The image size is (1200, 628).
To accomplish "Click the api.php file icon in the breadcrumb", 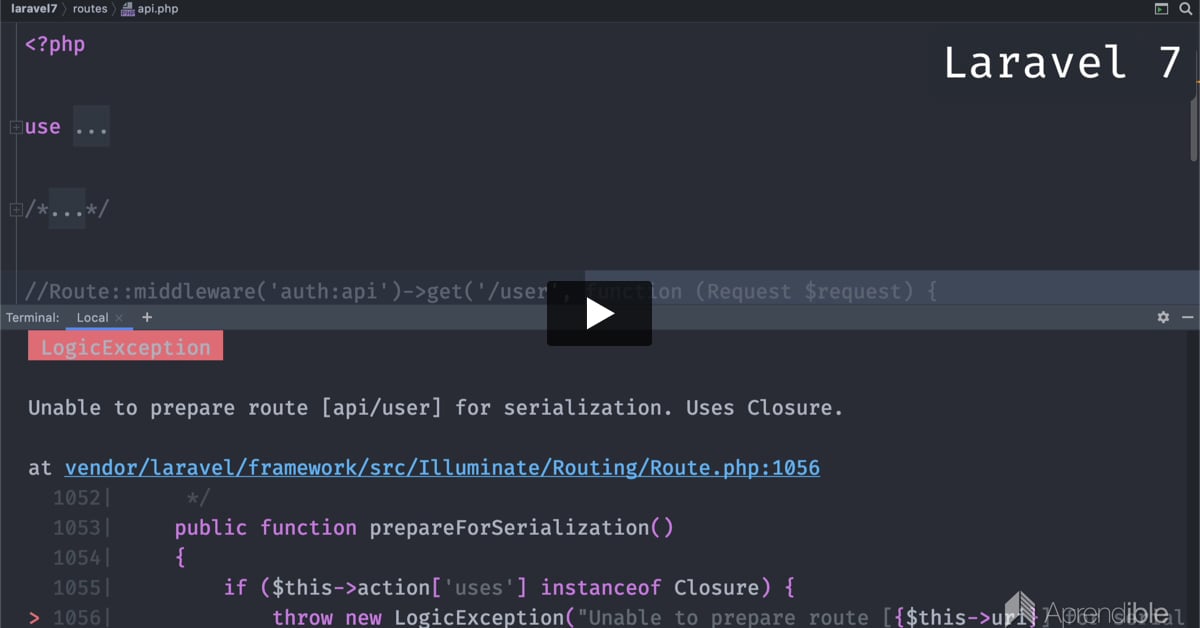I will pyautogui.click(x=128, y=8).
